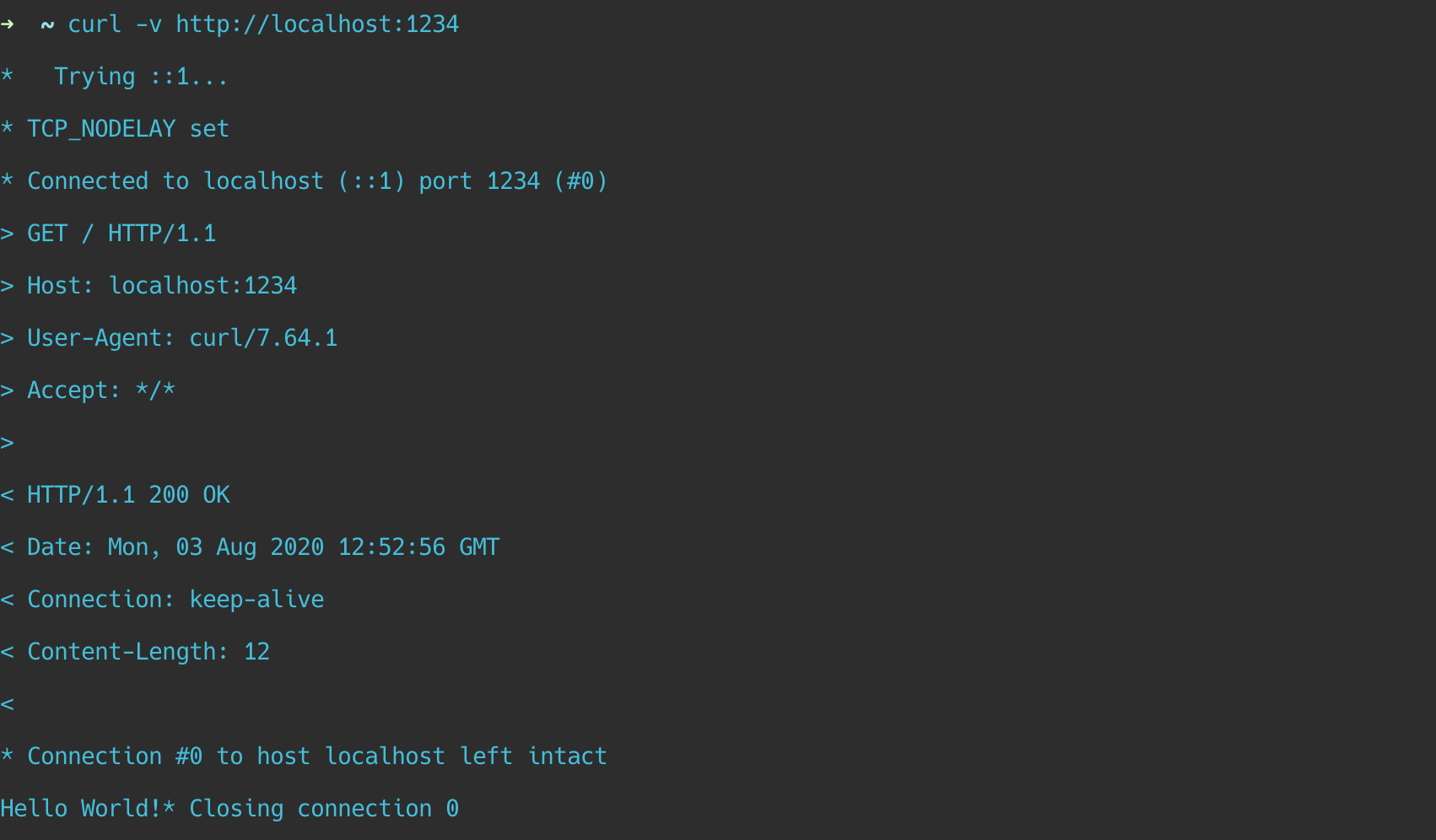
Task: Click the "HTTP/1.1 200 OK" status line
Action: [x=128, y=495]
